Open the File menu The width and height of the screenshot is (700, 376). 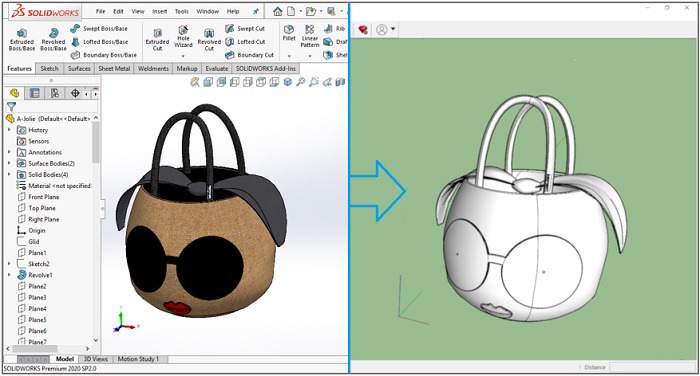pyautogui.click(x=100, y=12)
